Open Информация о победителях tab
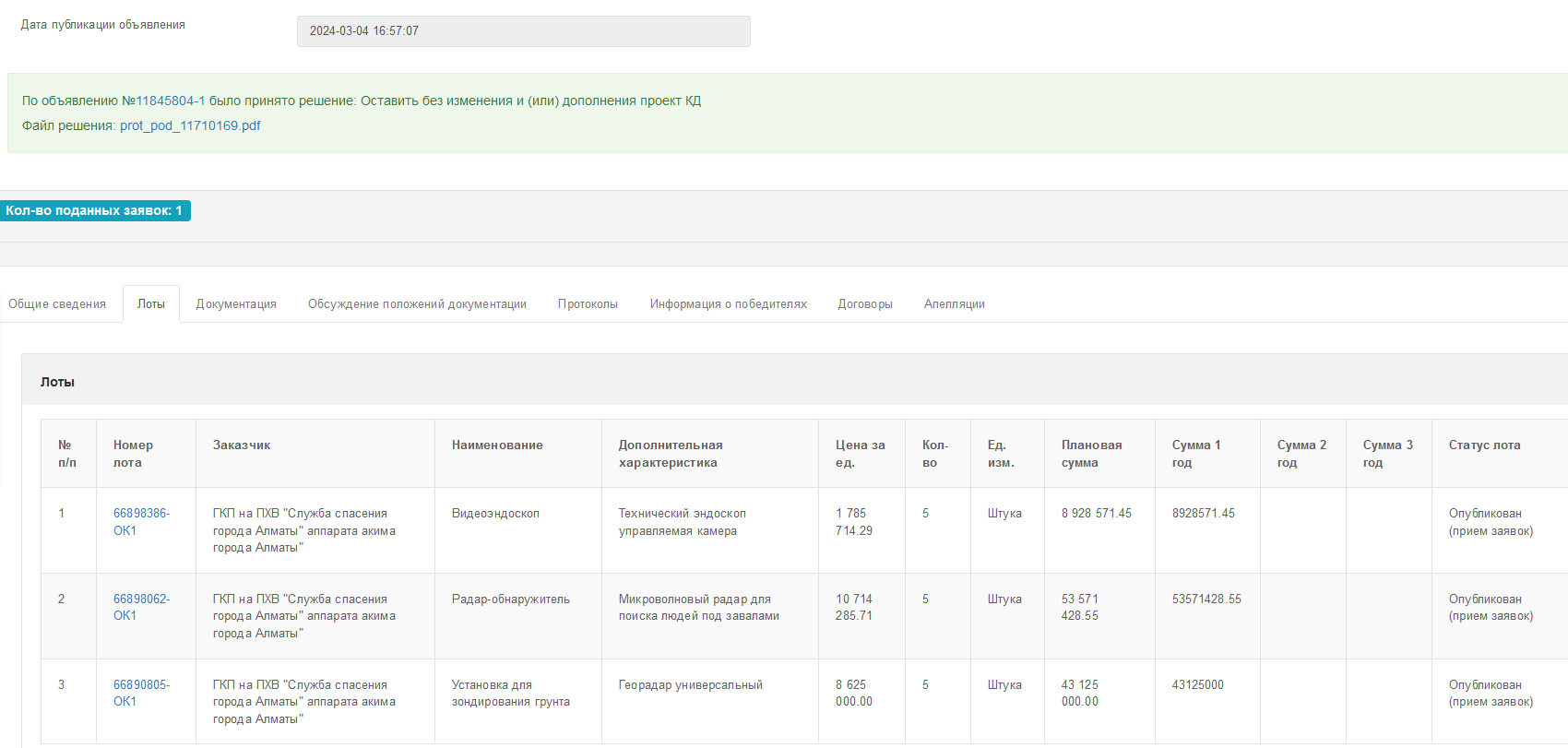The width and height of the screenshot is (1568, 748). coord(728,304)
